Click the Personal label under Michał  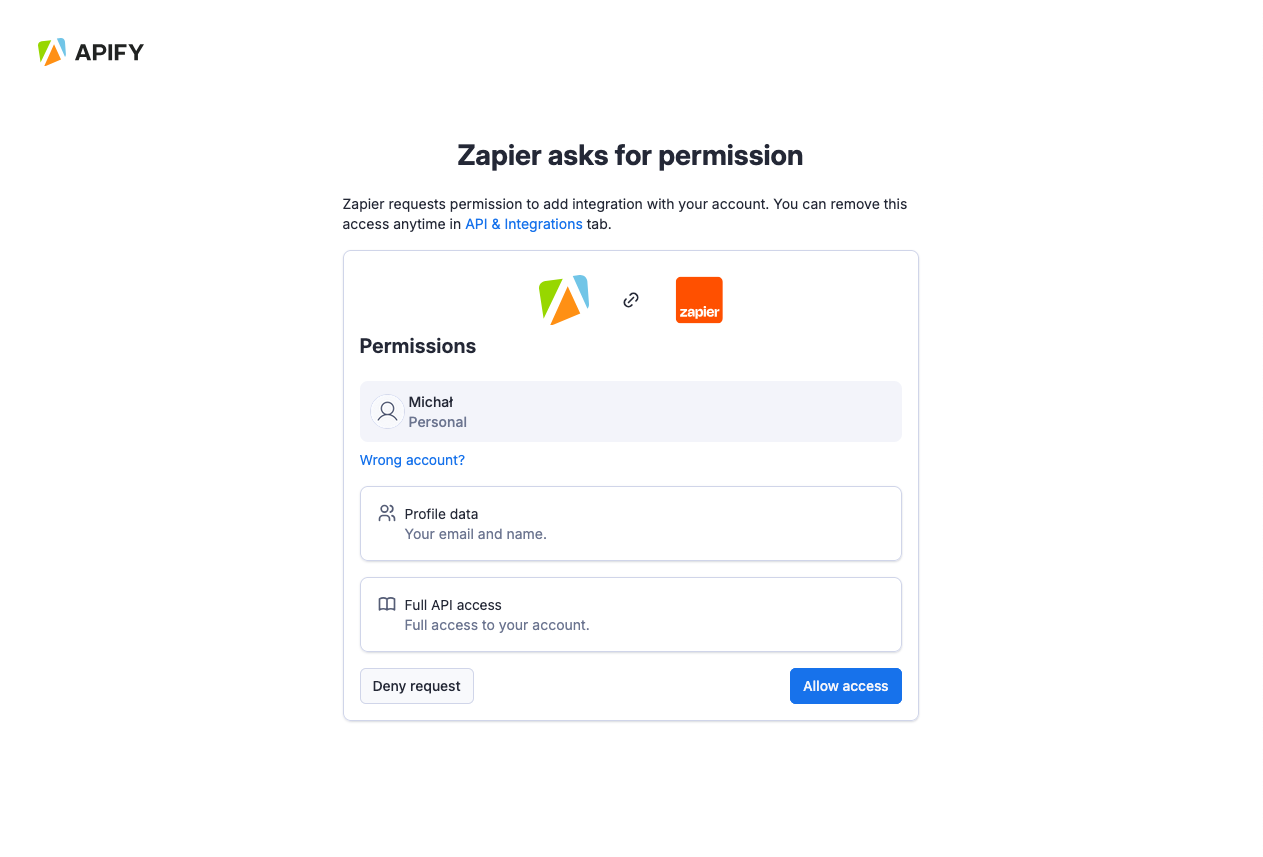436,422
